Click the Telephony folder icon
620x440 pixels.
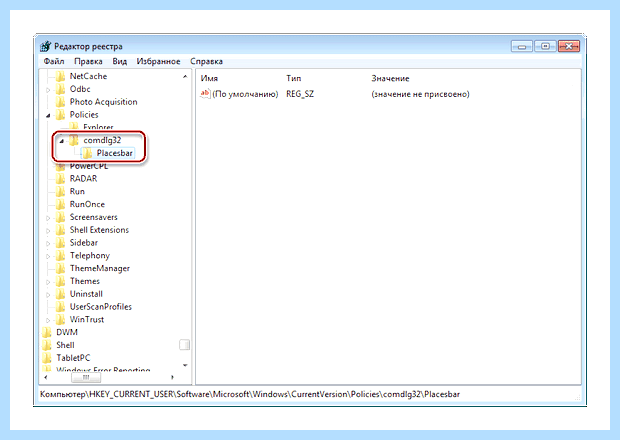point(60,255)
